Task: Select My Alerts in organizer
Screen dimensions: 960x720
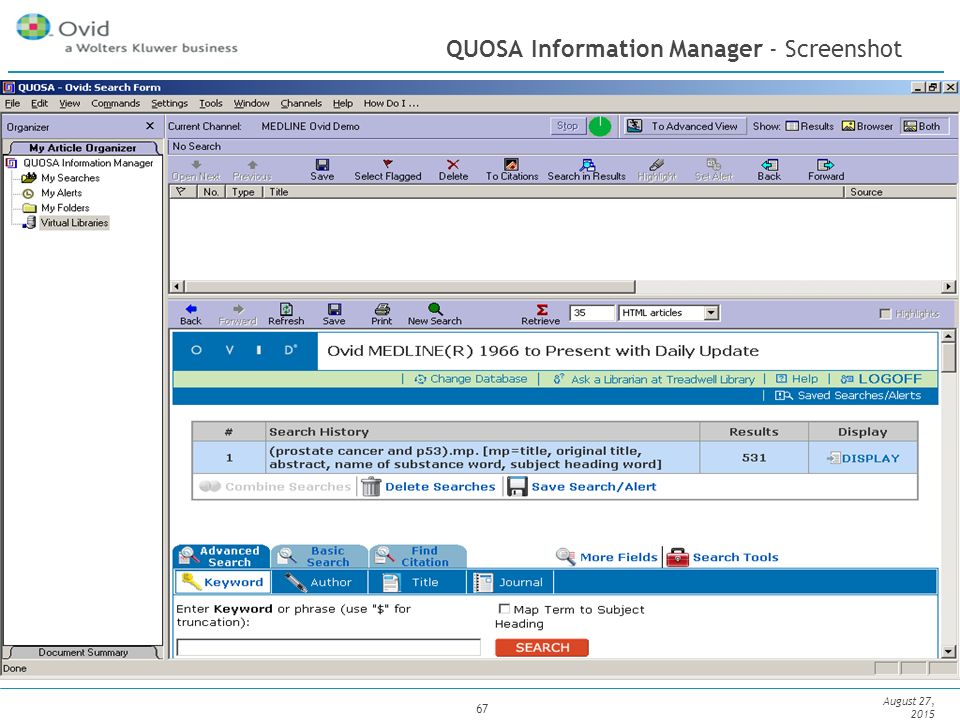Action: [61, 193]
